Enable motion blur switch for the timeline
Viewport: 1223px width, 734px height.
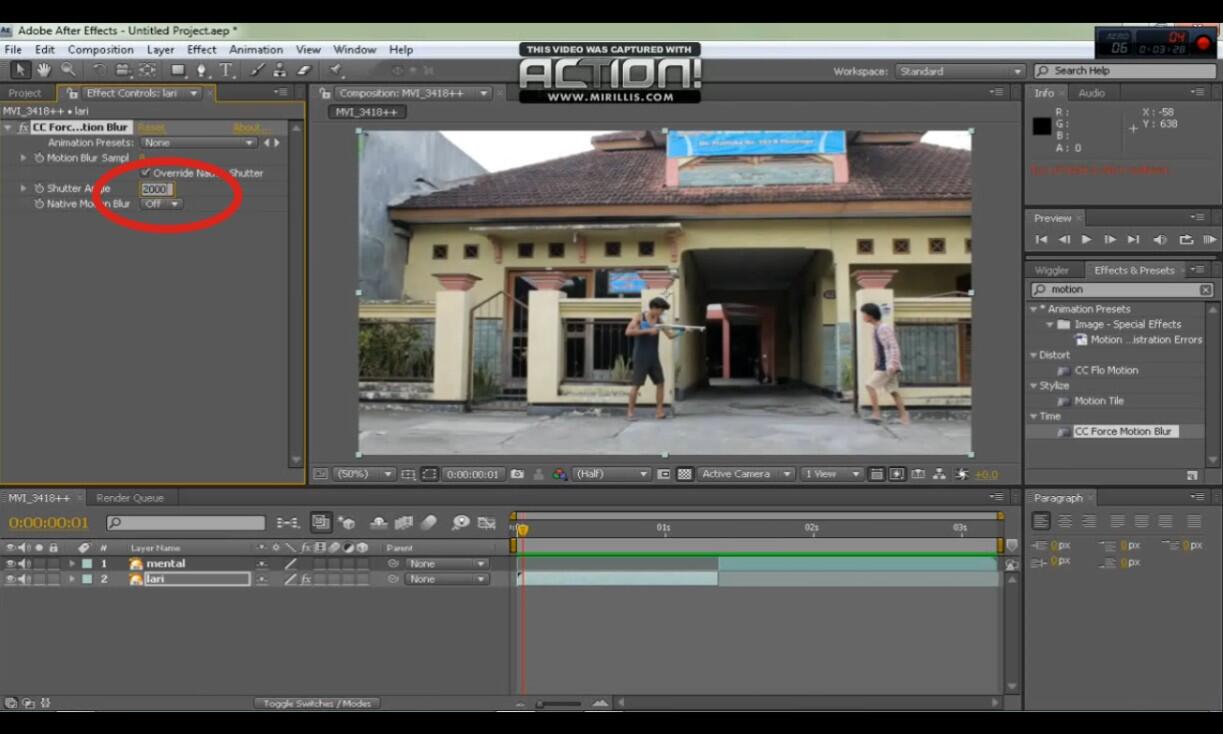[x=428, y=522]
